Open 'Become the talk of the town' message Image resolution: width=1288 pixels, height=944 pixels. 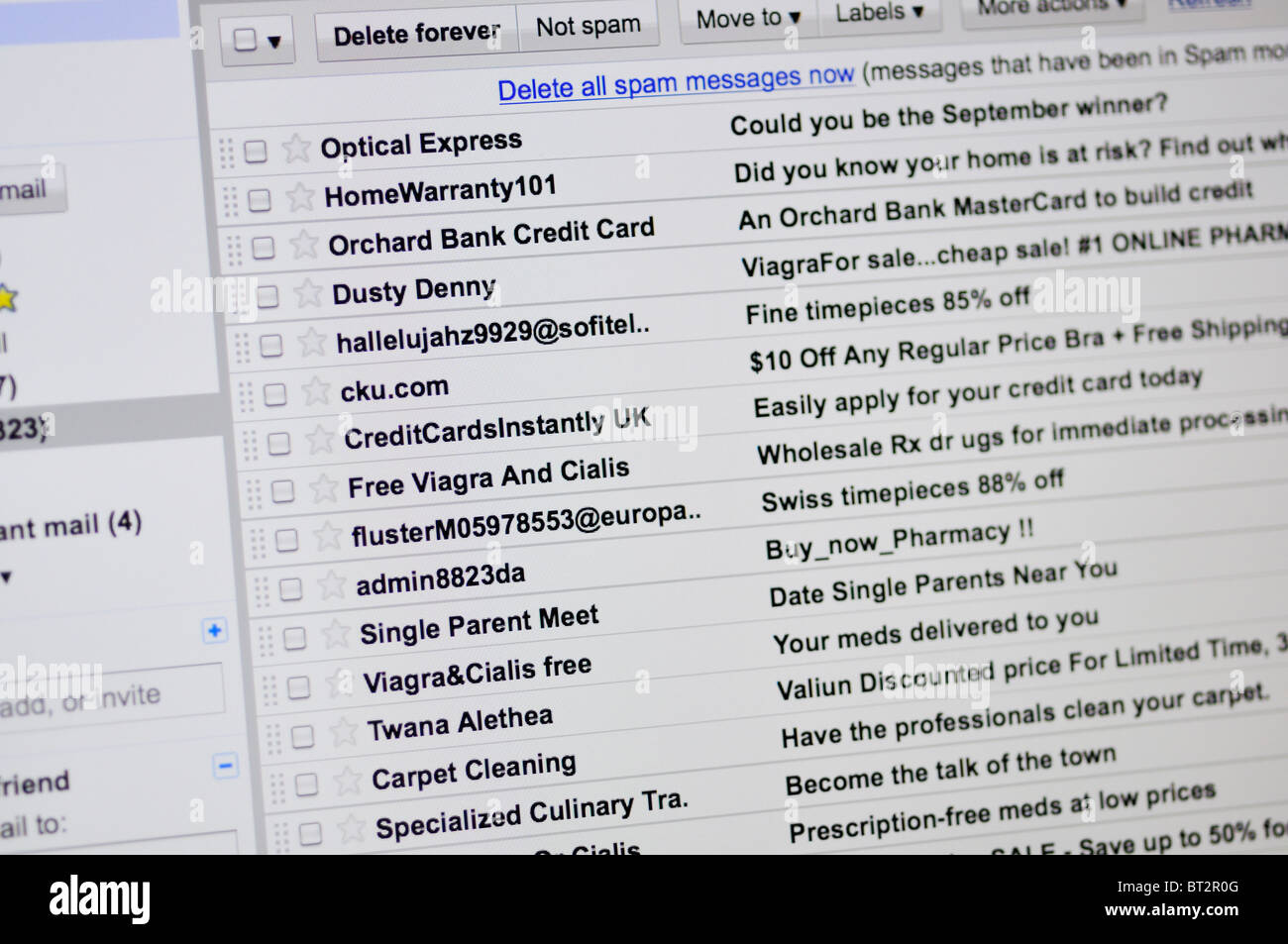coord(951,771)
